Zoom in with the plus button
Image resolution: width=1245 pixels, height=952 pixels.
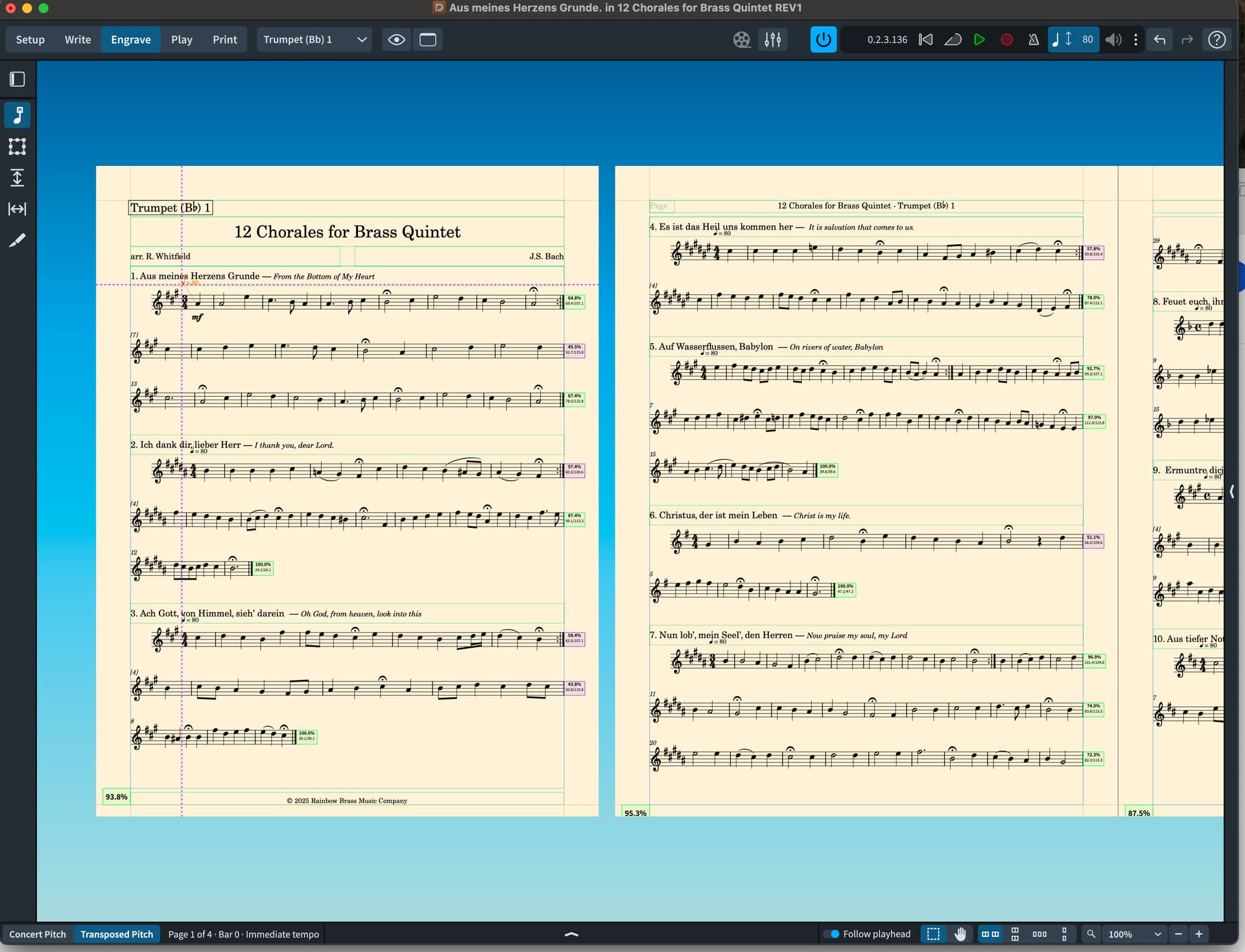[x=1199, y=934]
